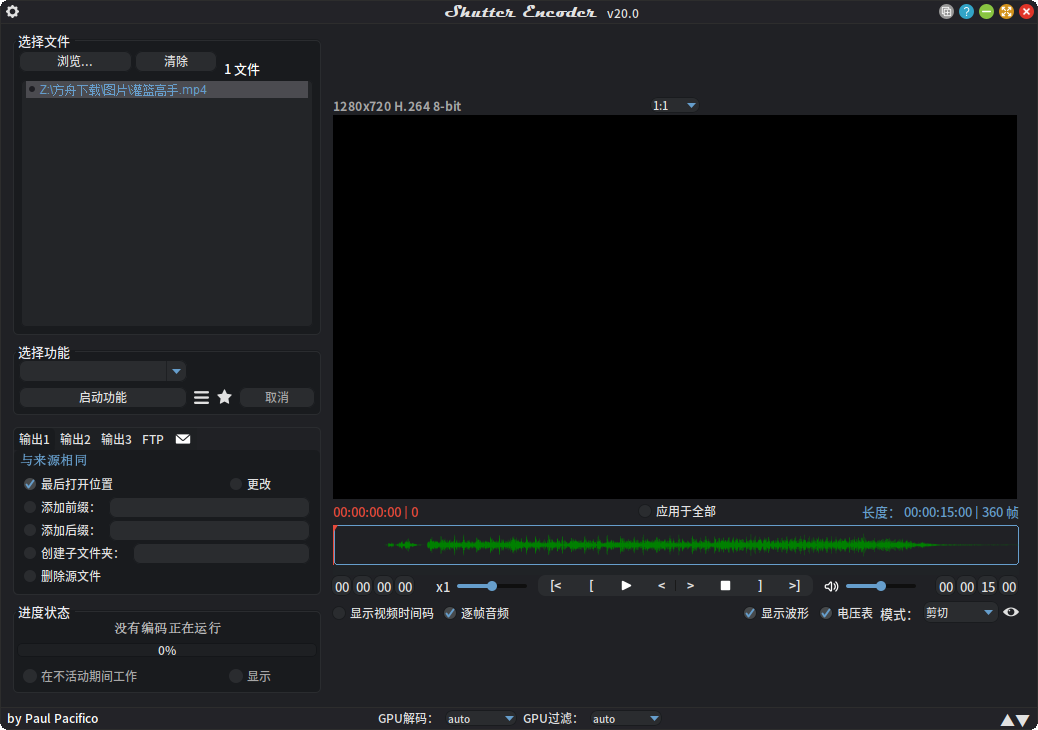Uncheck the 显示波形 option

tap(750, 612)
